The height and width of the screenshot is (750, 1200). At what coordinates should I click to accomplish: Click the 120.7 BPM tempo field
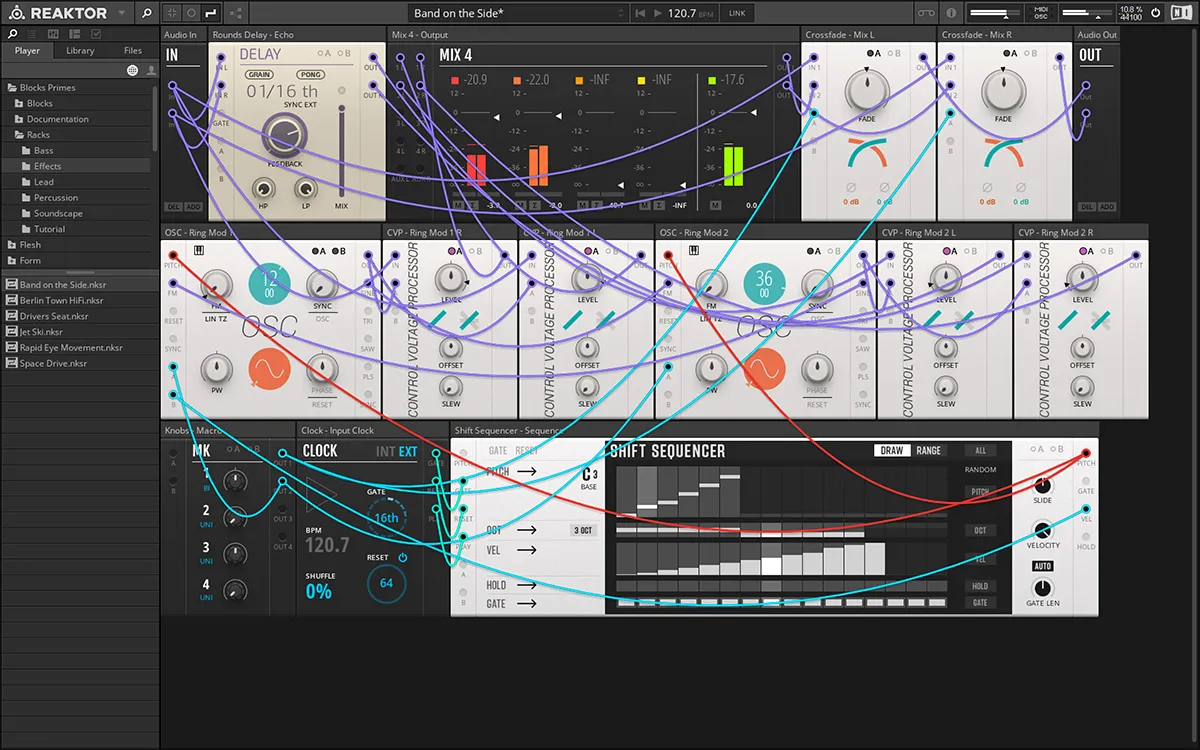pos(688,14)
